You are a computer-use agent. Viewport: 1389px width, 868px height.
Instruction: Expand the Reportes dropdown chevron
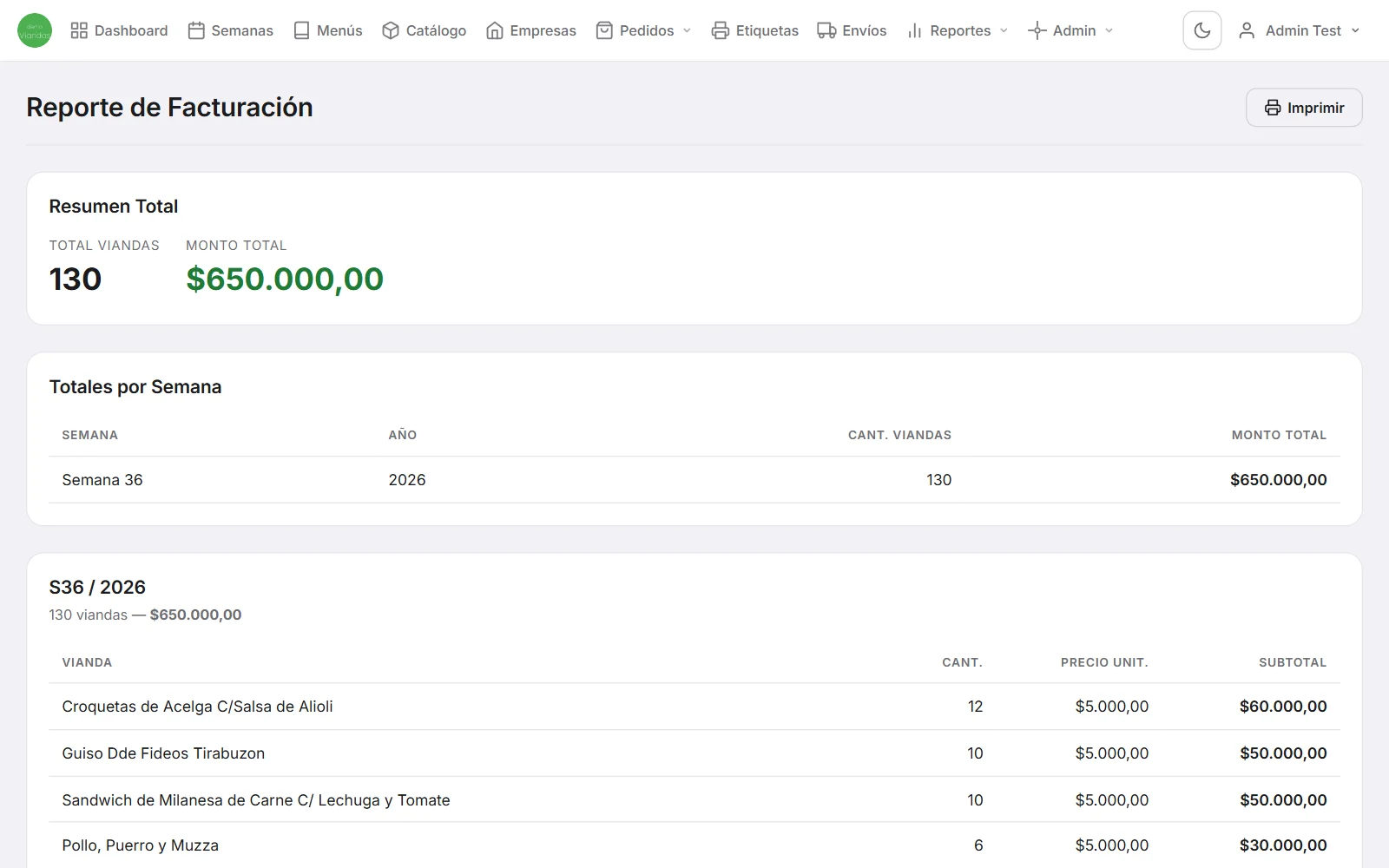tap(1004, 30)
